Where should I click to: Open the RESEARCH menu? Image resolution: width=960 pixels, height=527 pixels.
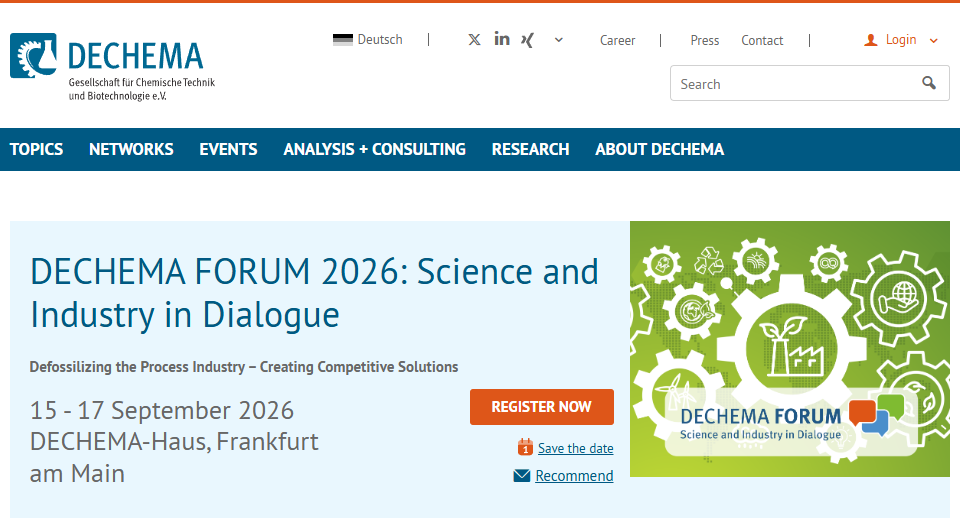click(530, 149)
